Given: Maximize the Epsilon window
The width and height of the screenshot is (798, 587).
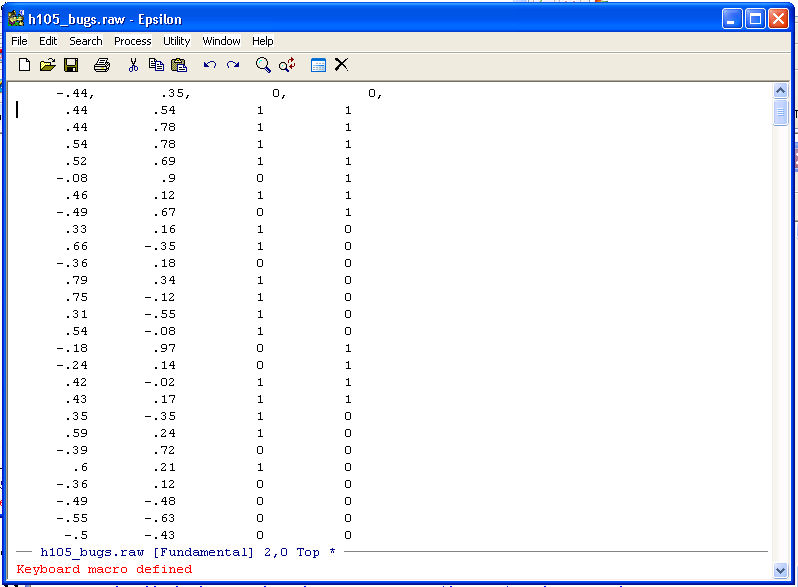Looking at the screenshot, I should 755,18.
